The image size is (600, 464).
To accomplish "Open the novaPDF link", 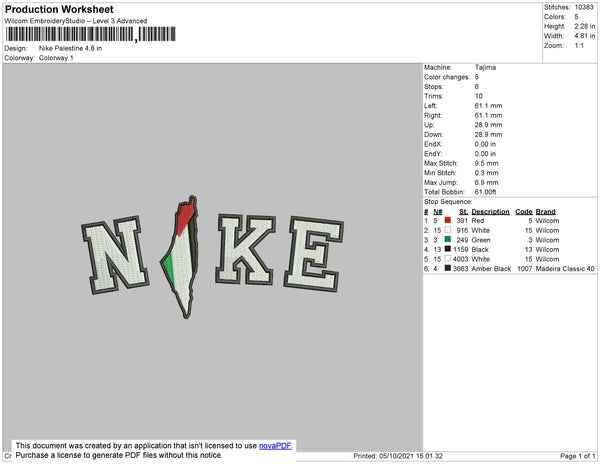I will click(275, 446).
